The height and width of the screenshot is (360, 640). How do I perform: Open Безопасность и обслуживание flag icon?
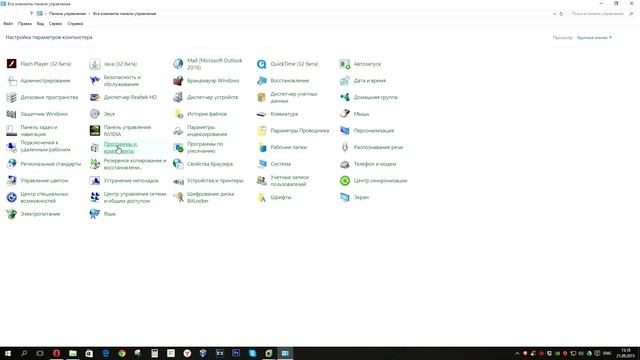95,80
